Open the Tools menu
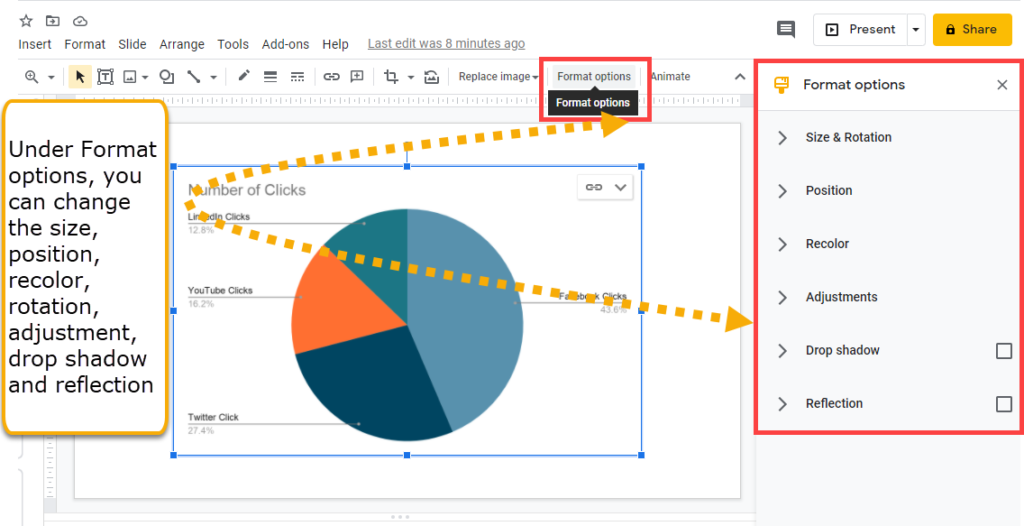The image size is (1024, 526). 233,44
